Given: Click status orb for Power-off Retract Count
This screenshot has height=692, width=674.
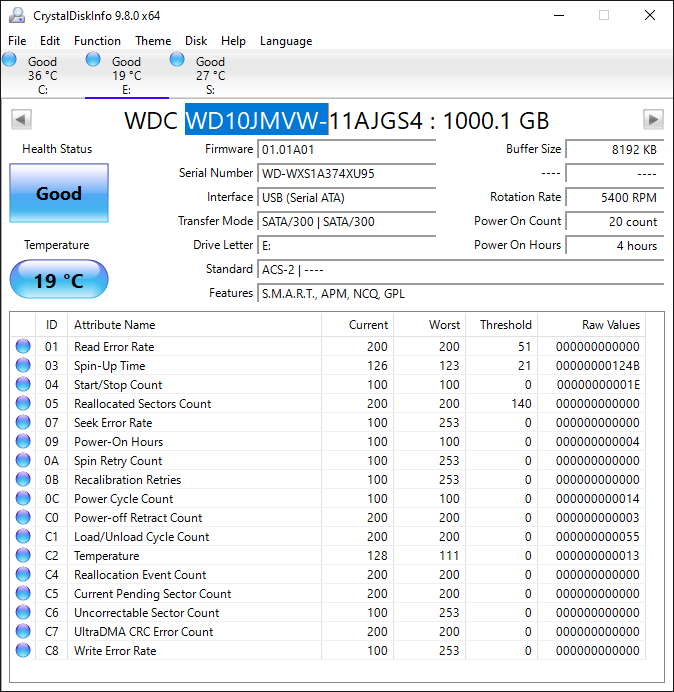Looking at the screenshot, I should coord(23,517).
